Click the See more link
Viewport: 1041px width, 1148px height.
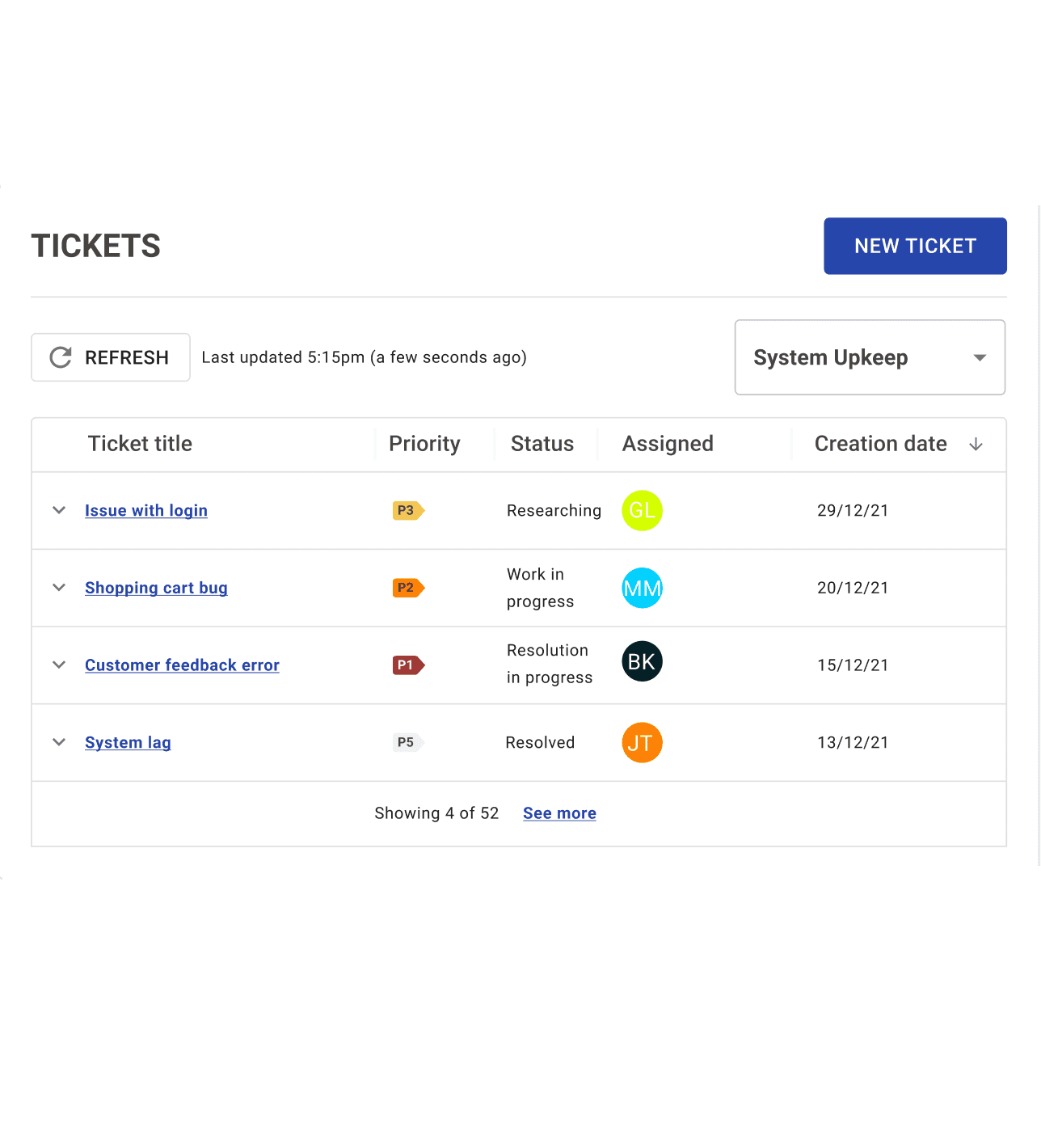click(559, 813)
